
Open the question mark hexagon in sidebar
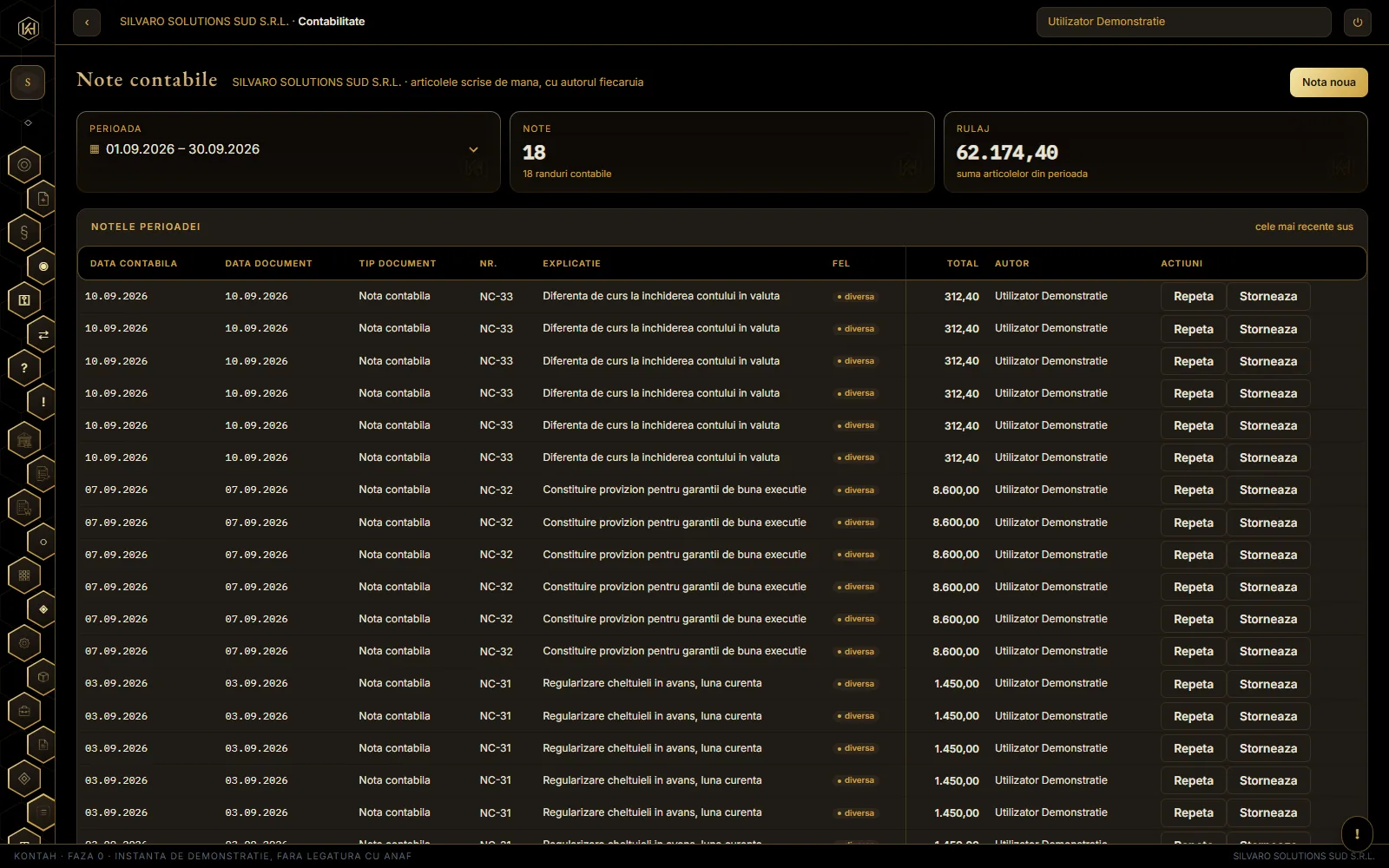tap(24, 368)
